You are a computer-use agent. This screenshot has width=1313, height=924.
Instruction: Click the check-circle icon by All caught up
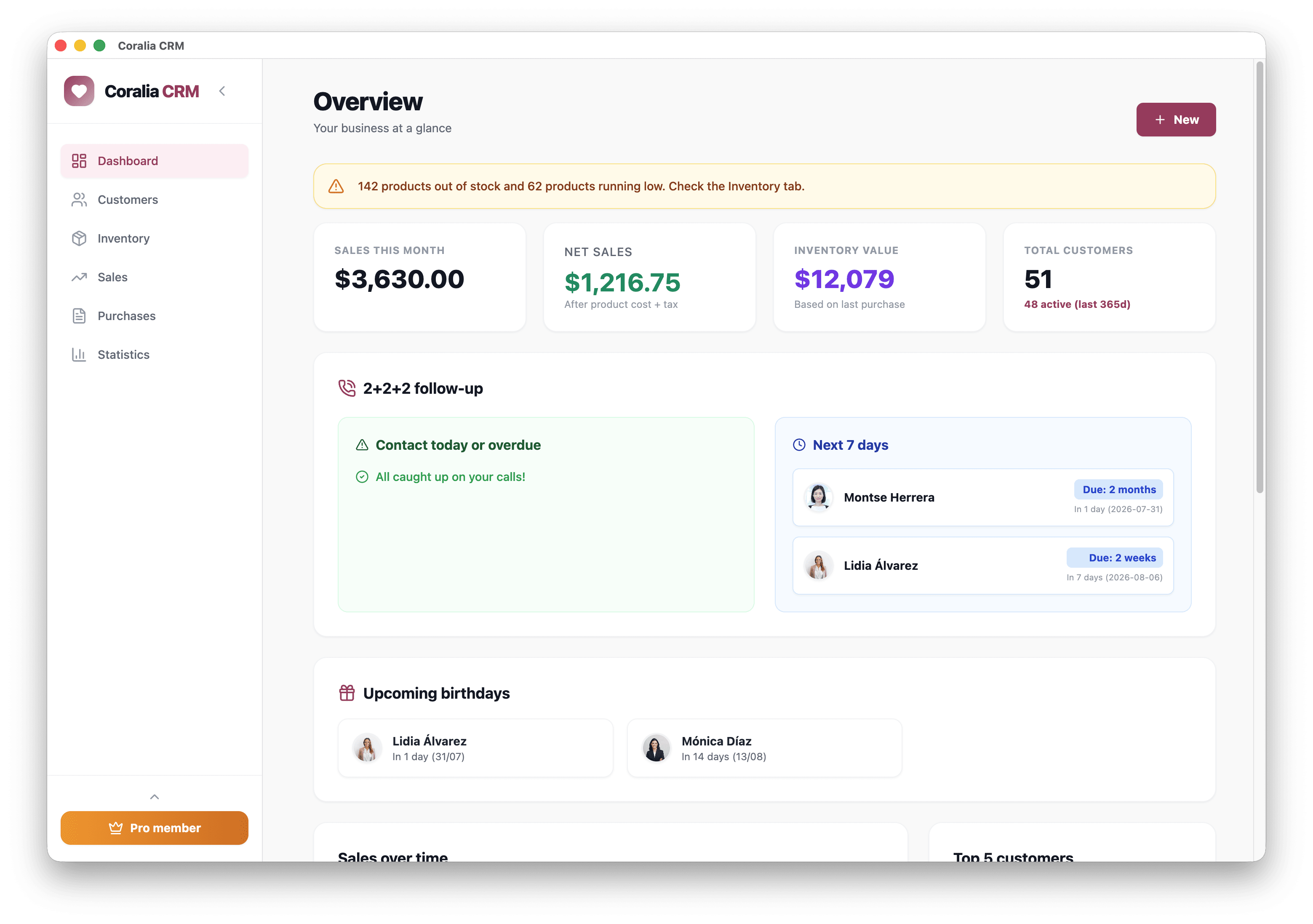362,477
